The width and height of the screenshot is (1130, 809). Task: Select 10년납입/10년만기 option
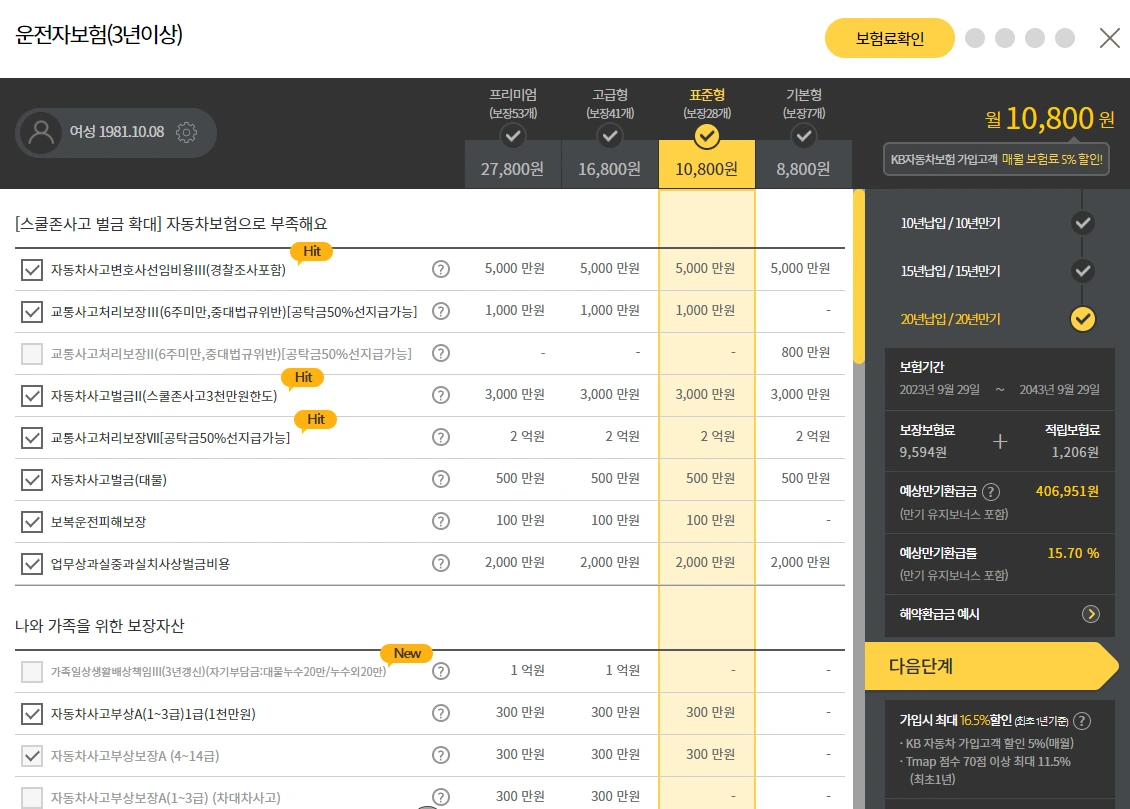[997, 223]
